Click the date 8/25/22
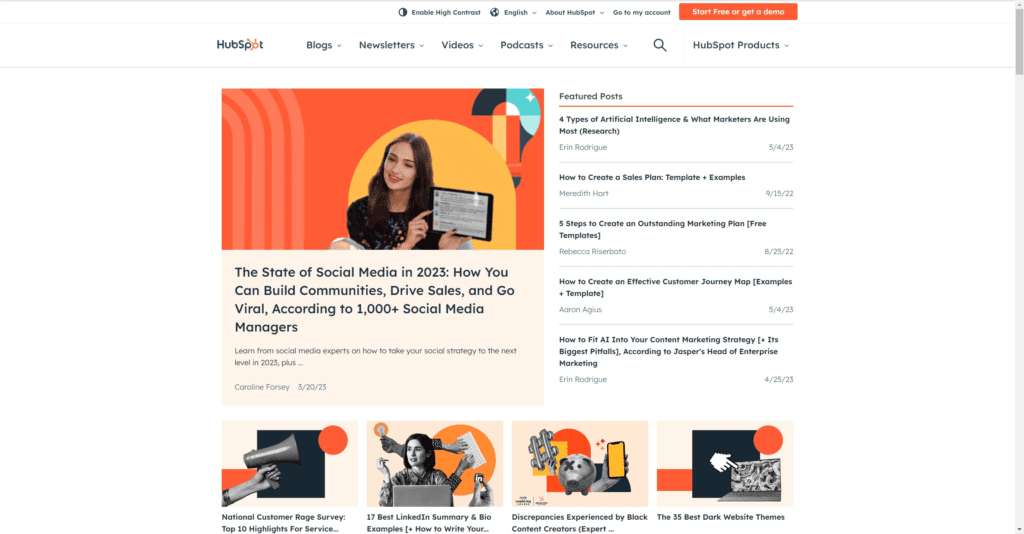This screenshot has width=1024, height=534. [x=778, y=252]
